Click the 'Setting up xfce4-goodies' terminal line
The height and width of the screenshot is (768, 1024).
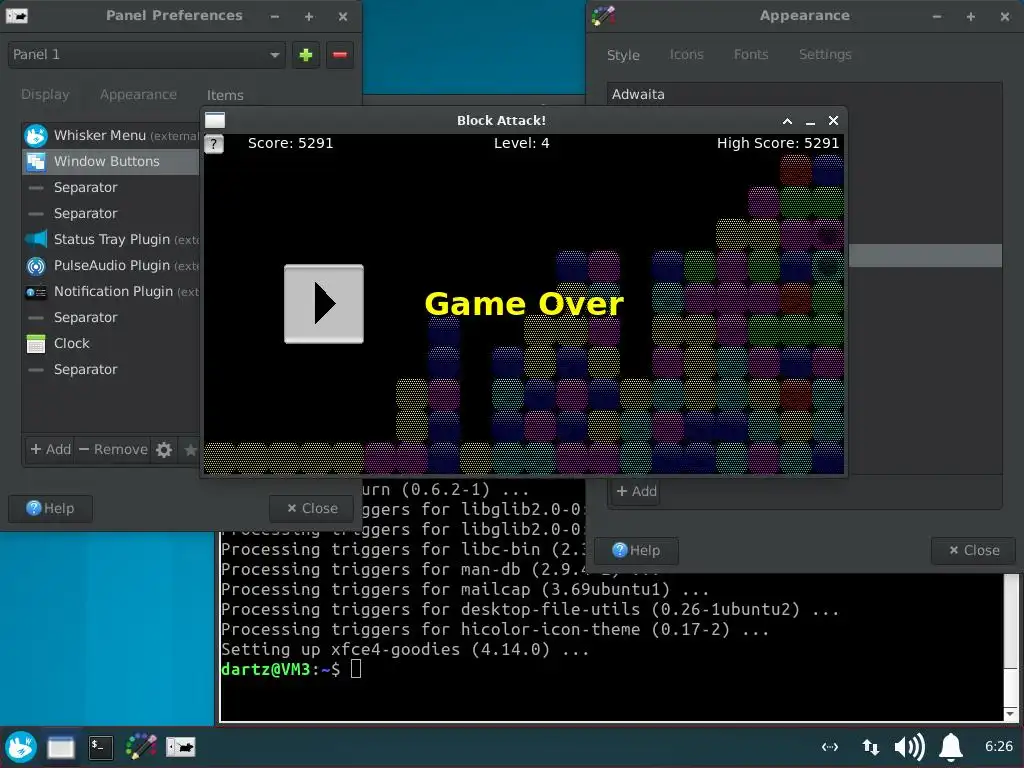tap(405, 650)
